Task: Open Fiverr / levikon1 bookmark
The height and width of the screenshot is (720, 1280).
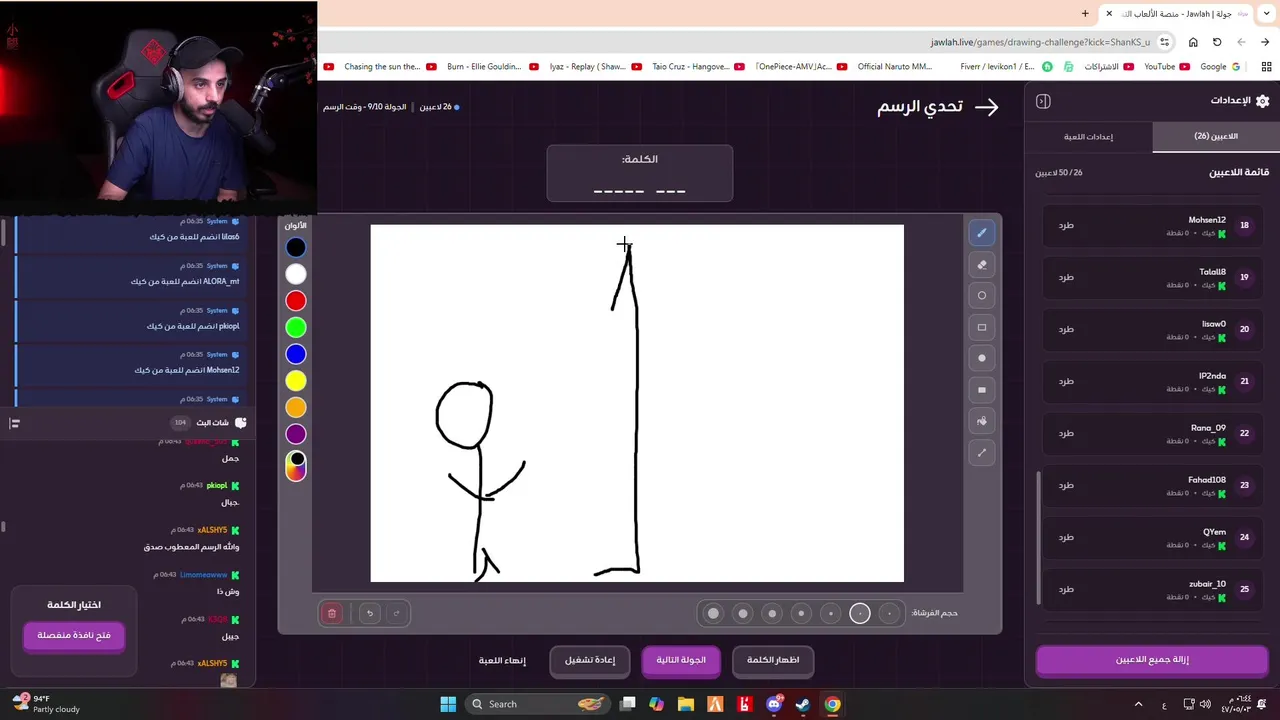Action: (1005, 67)
